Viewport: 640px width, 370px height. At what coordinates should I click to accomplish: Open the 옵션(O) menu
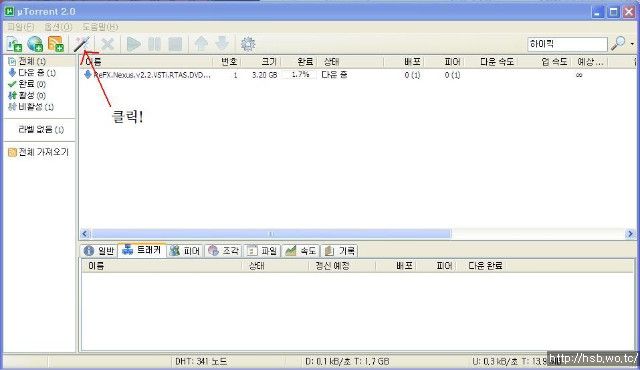pyautogui.click(x=58, y=27)
